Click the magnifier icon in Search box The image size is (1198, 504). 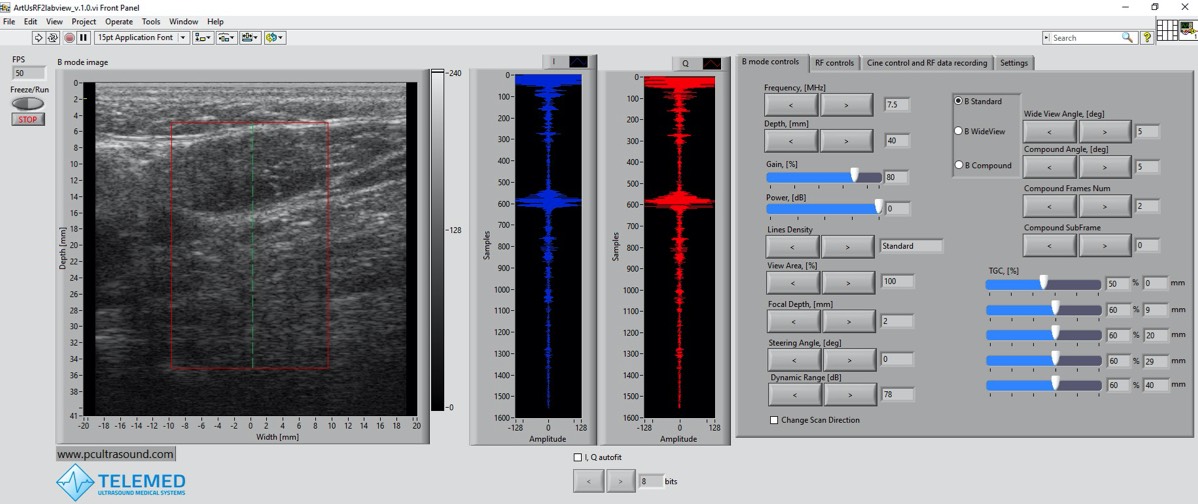(1127, 37)
